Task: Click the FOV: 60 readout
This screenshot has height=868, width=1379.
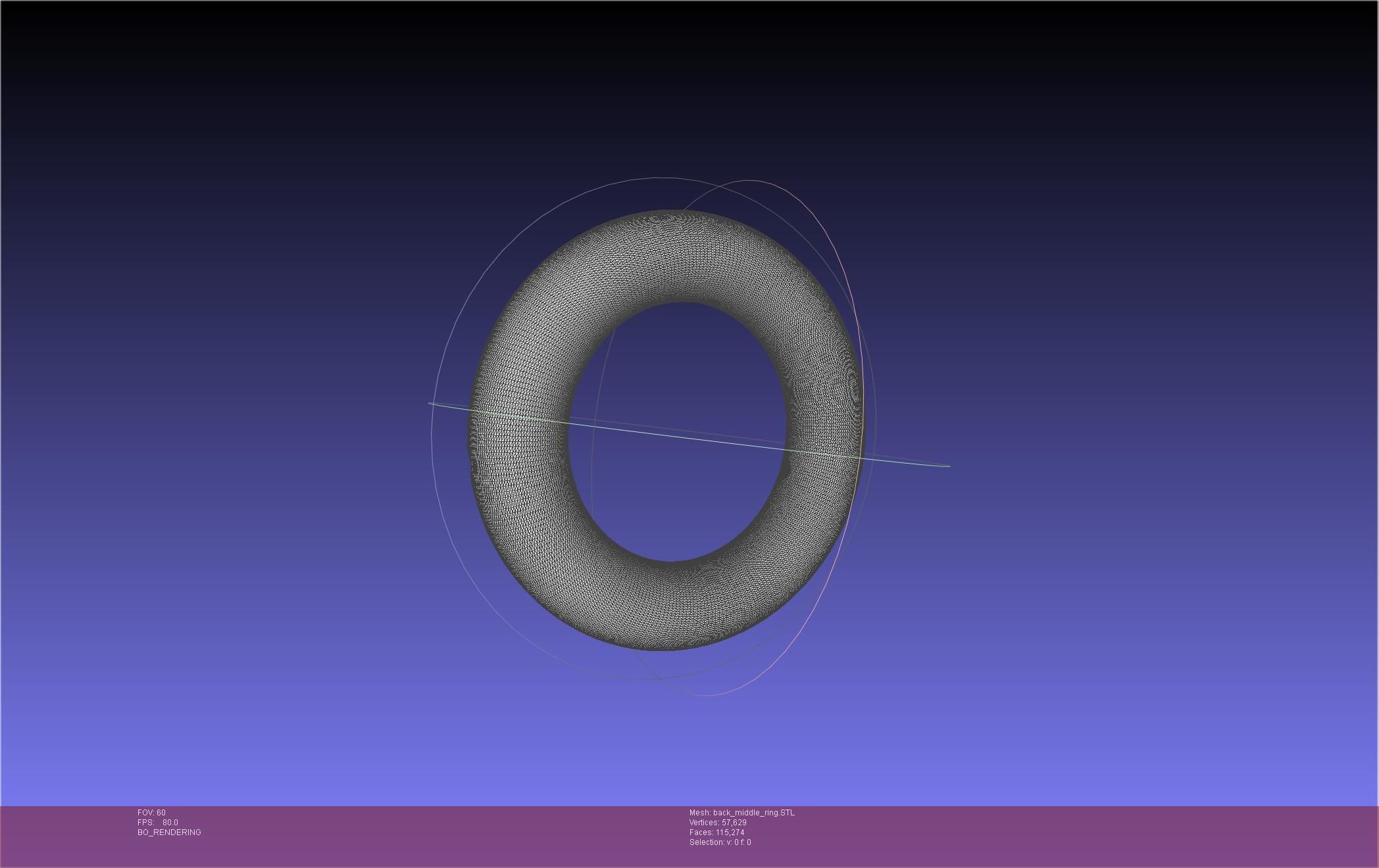Action: 151,813
